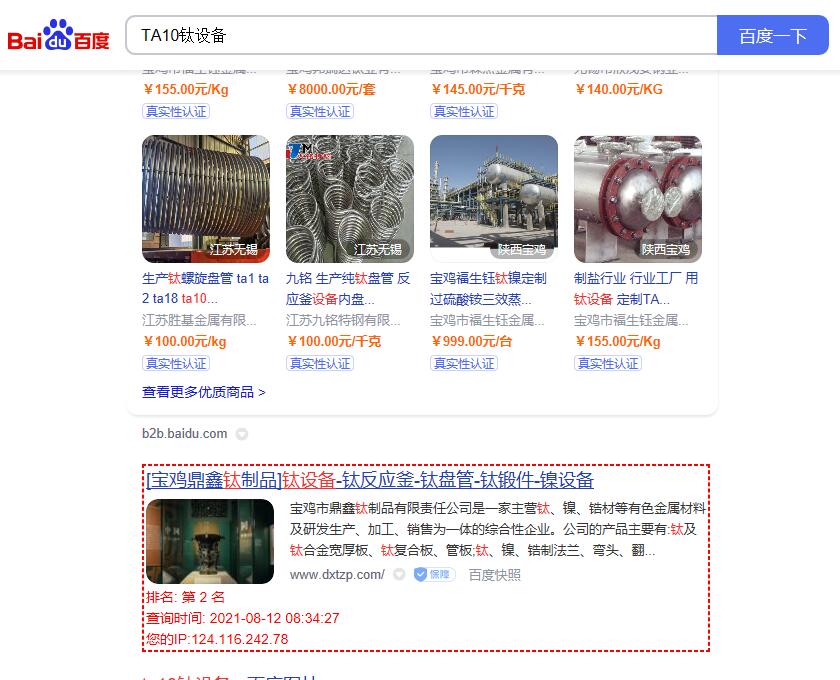Open result title 宝鸡鼎鑫钛制品 钛设备-钛反应釜
Screen dimensions: 840x680
[370, 480]
